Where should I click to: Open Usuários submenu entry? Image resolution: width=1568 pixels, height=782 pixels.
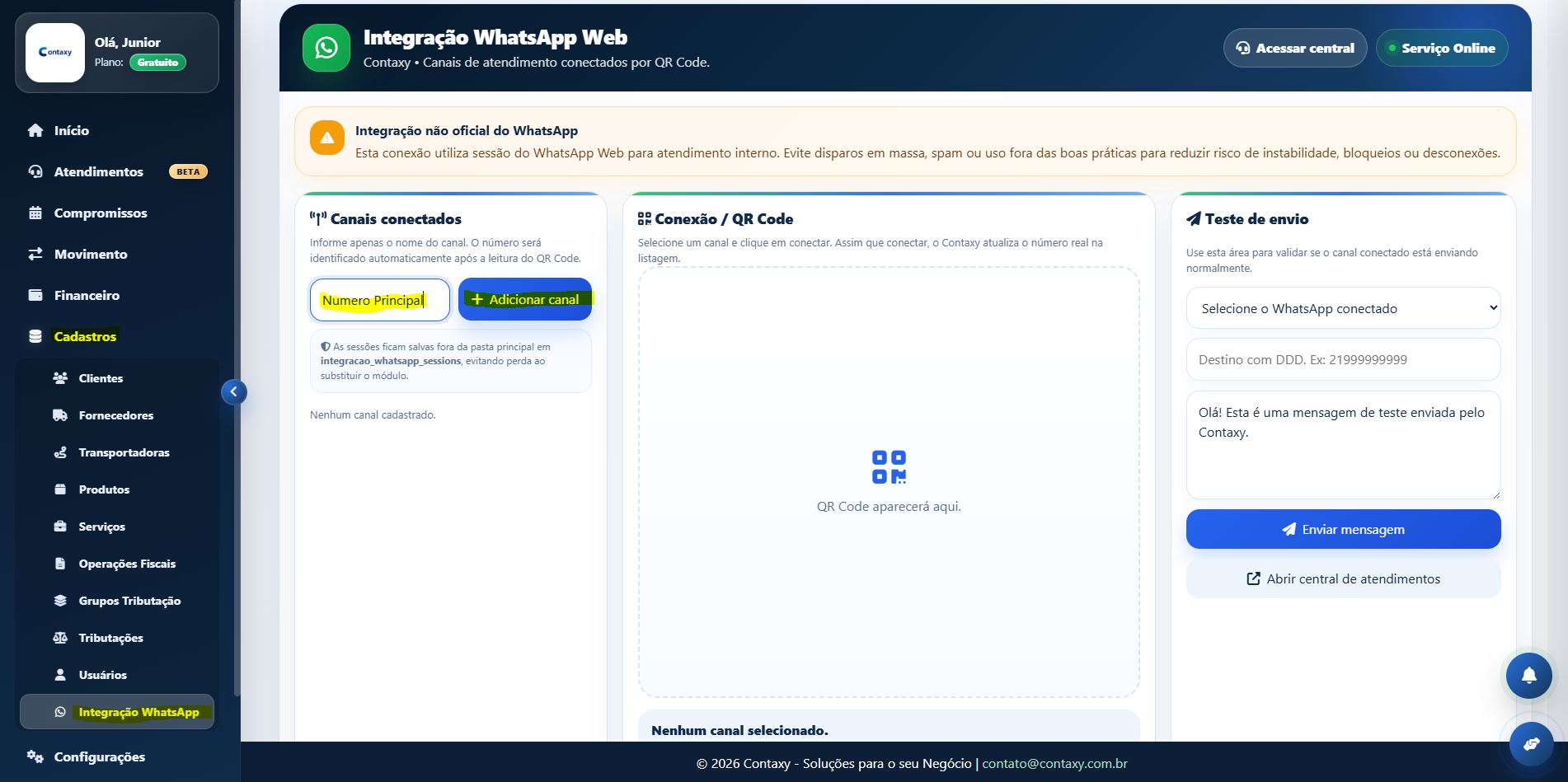pos(117,675)
